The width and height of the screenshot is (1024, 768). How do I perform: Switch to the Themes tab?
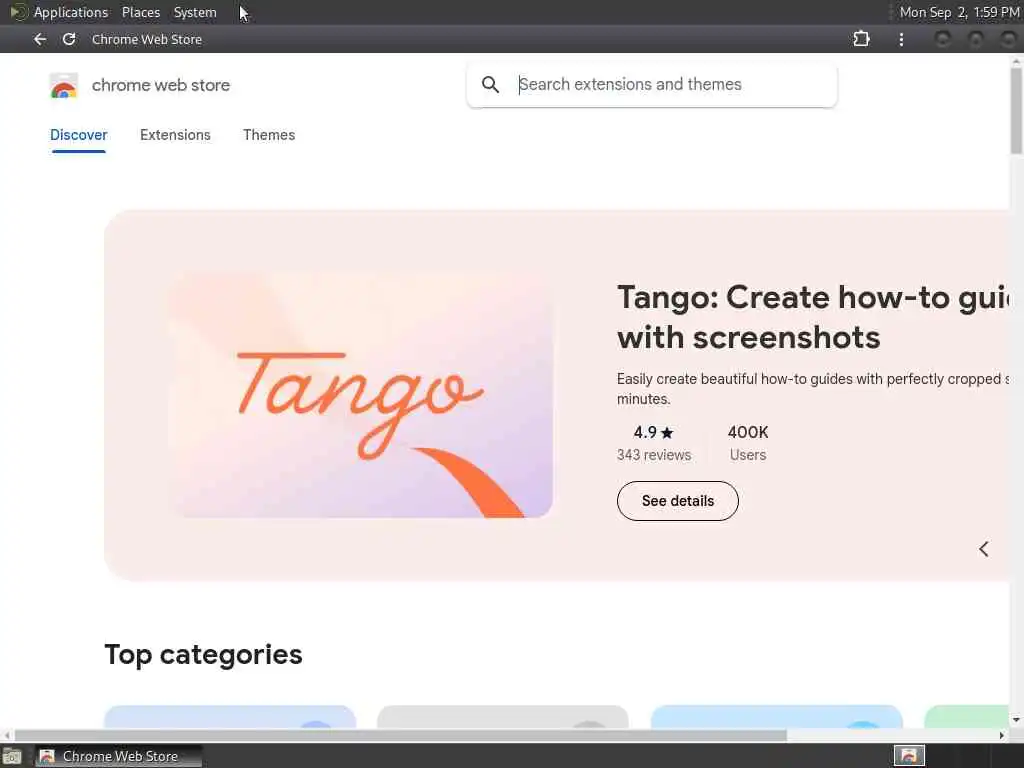coord(269,135)
